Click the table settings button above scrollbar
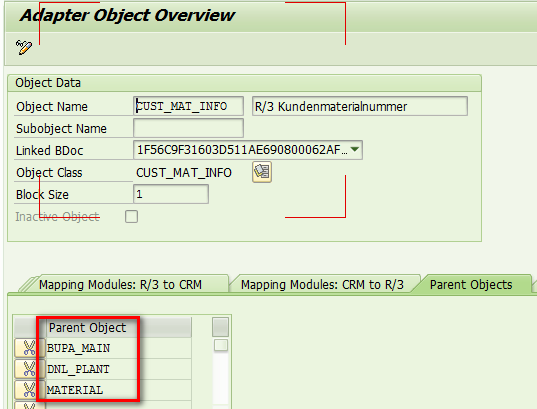Image resolution: width=537 pixels, height=409 pixels. click(x=220, y=327)
